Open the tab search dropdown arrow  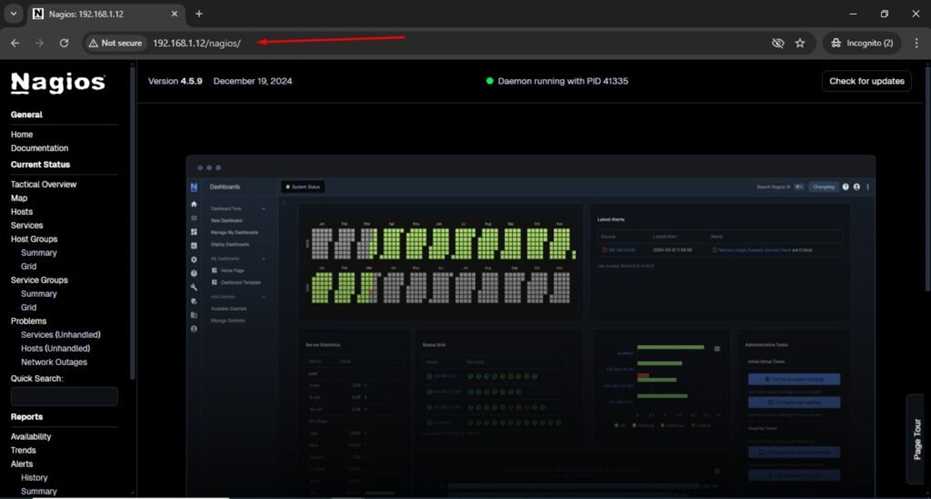coord(13,14)
